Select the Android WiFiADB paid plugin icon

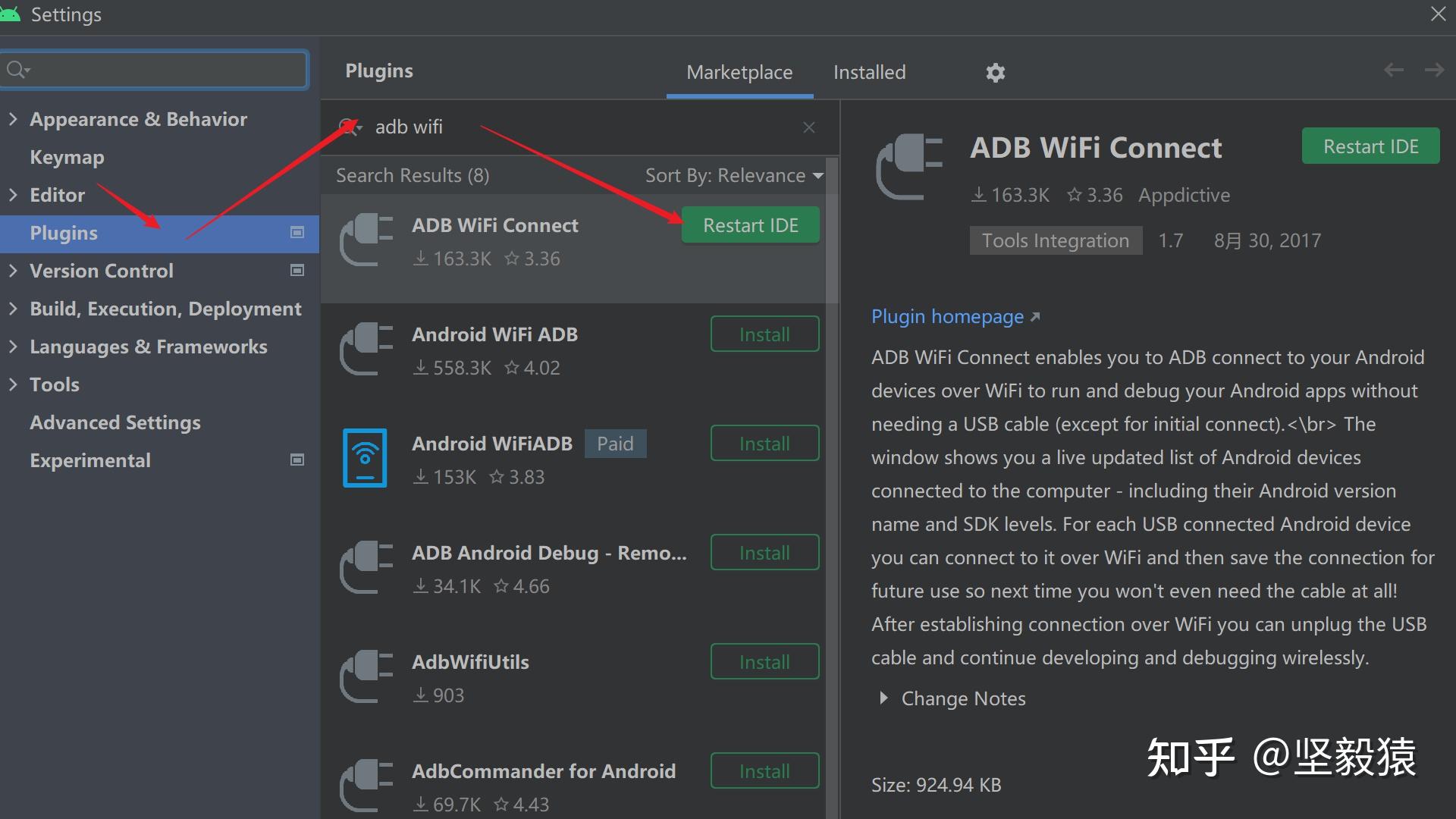[x=365, y=458]
